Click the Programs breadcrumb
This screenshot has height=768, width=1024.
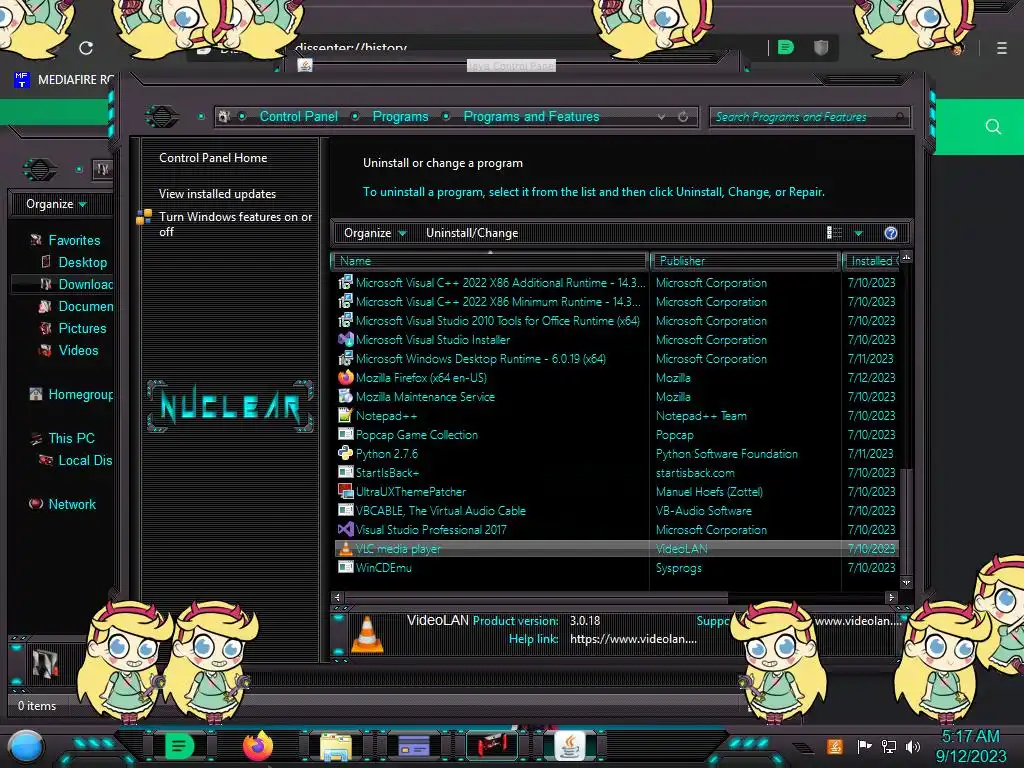[x=400, y=116]
